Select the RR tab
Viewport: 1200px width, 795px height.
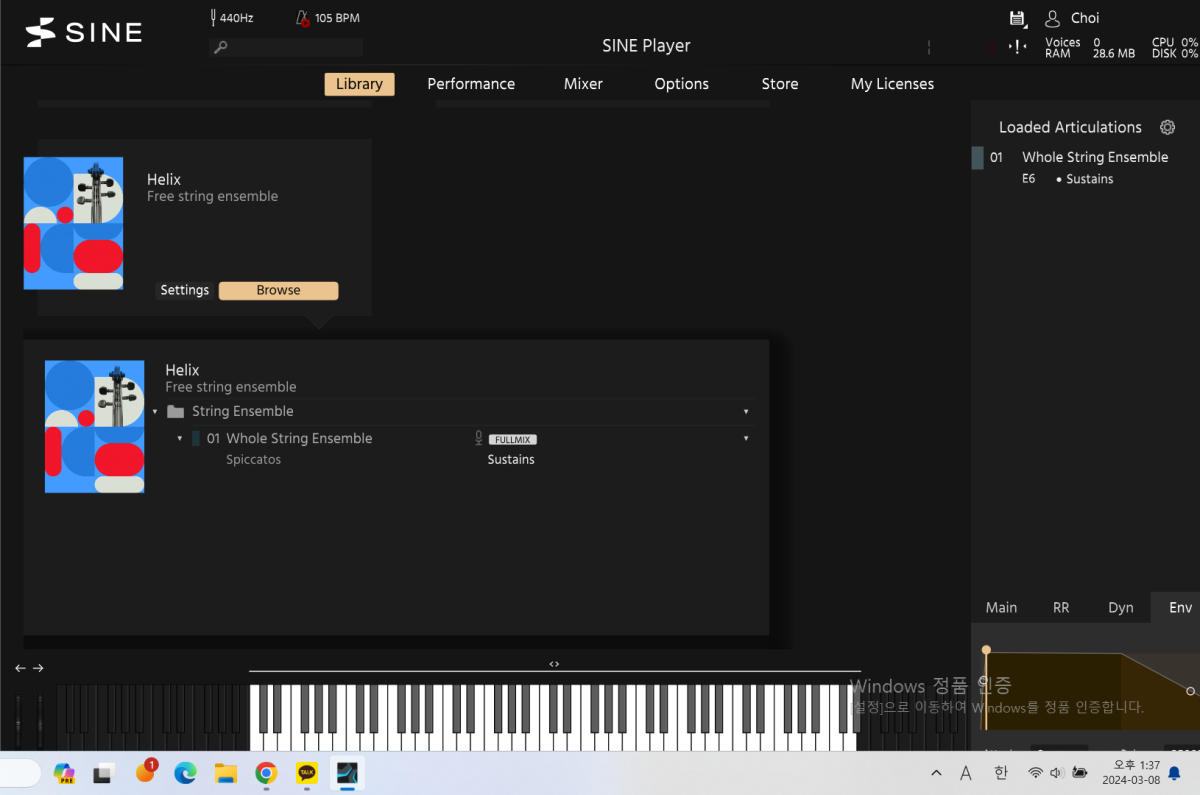pyautogui.click(x=1061, y=607)
